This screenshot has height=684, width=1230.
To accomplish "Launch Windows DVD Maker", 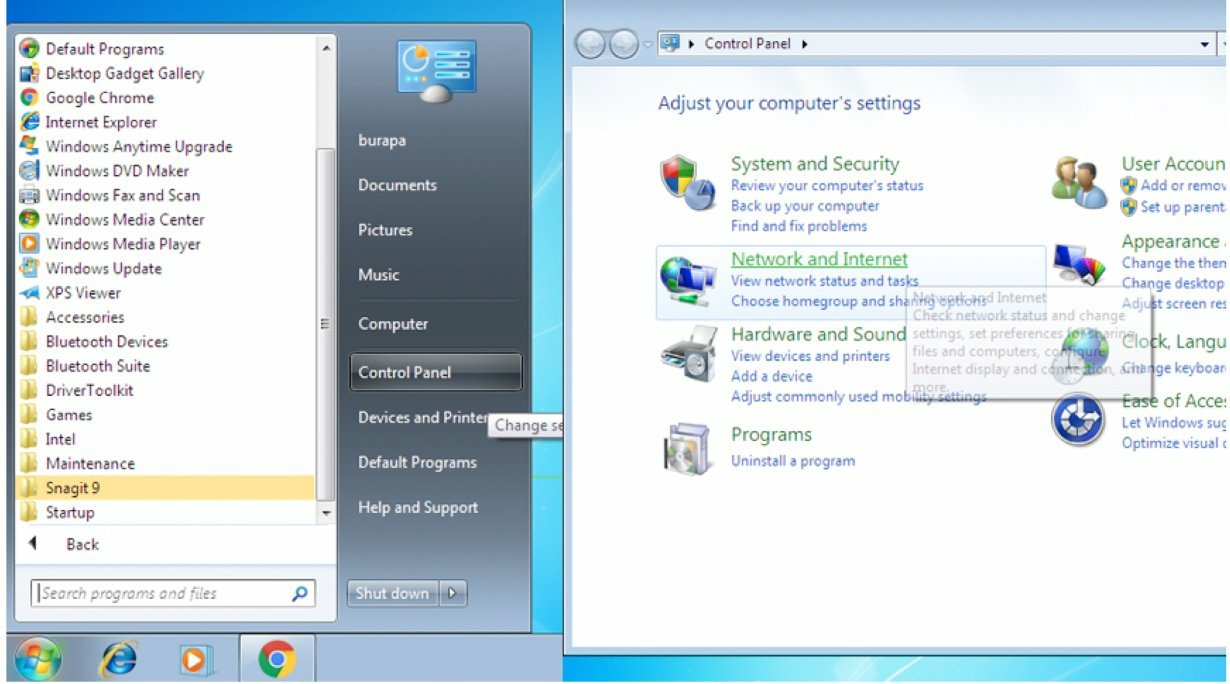I will [x=104, y=171].
